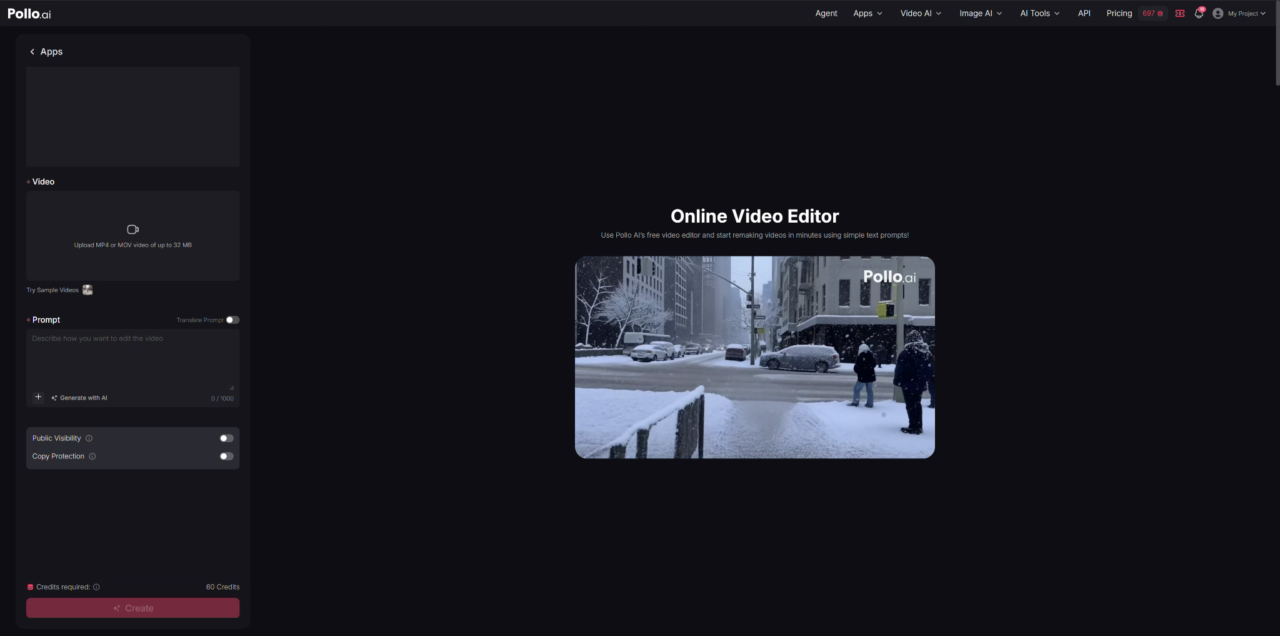Click the 60 Credits value
The width and height of the screenshot is (1280, 636).
[x=223, y=587]
